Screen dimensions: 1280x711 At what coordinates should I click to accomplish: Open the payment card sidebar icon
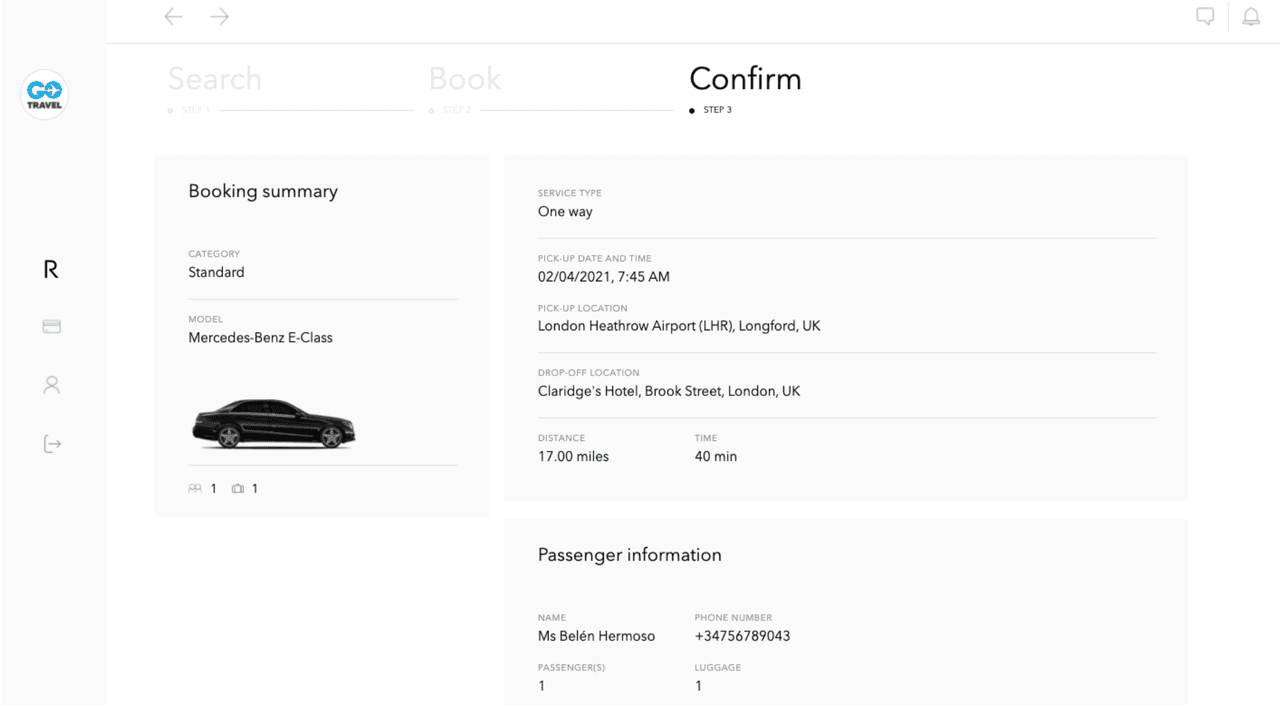(52, 326)
